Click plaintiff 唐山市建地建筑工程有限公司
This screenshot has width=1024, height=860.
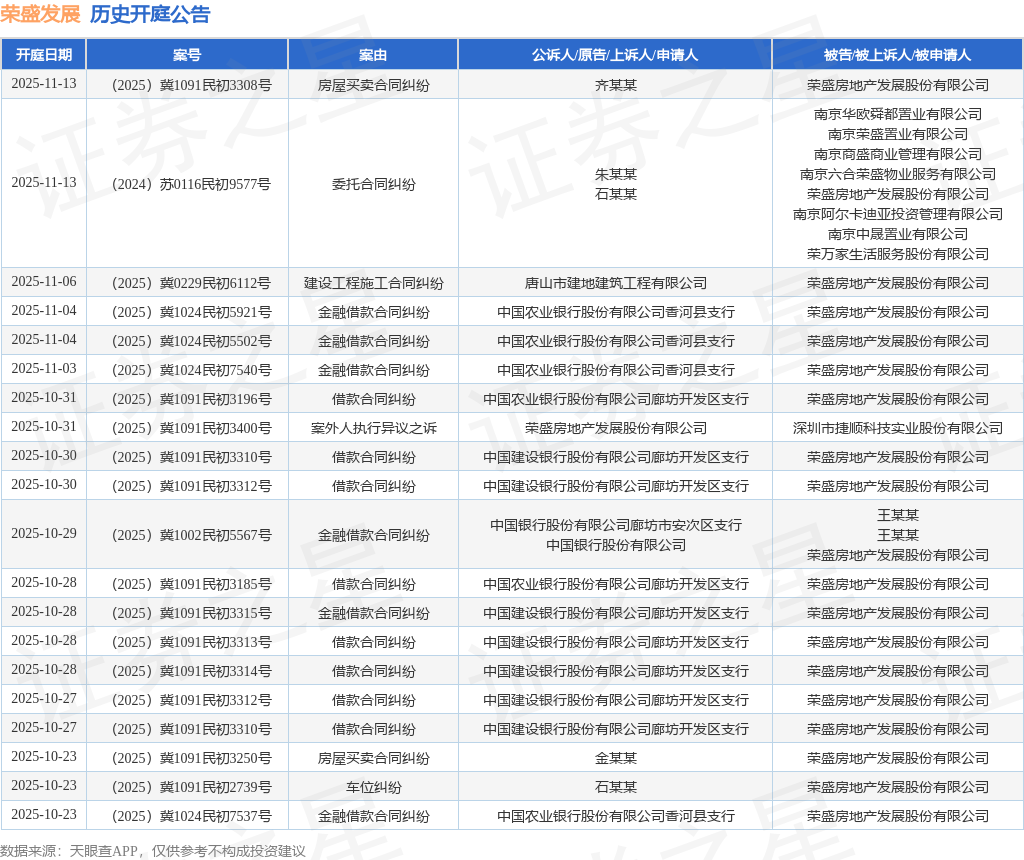point(615,283)
